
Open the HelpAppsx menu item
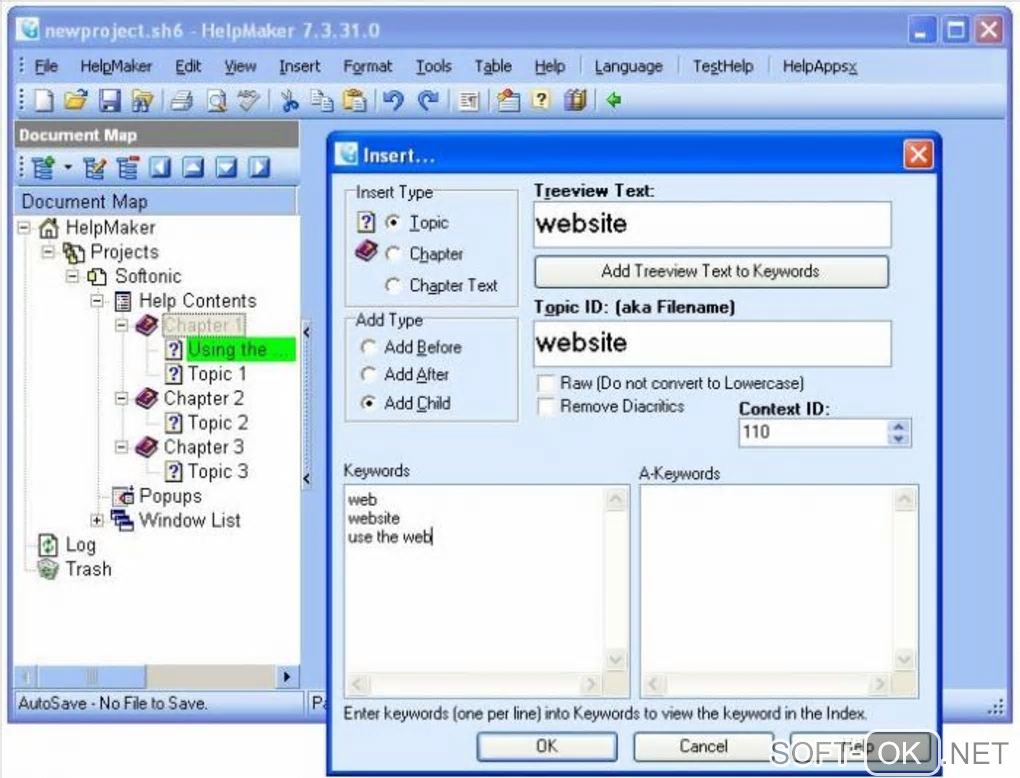[820, 66]
